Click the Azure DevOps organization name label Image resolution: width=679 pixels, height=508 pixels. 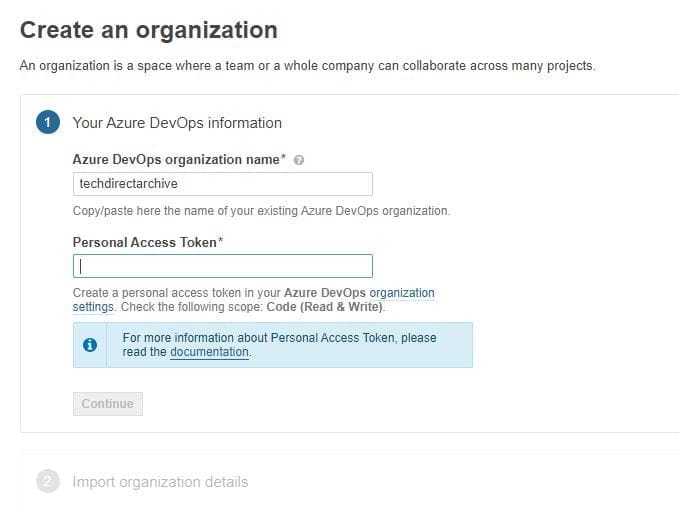tap(176, 160)
